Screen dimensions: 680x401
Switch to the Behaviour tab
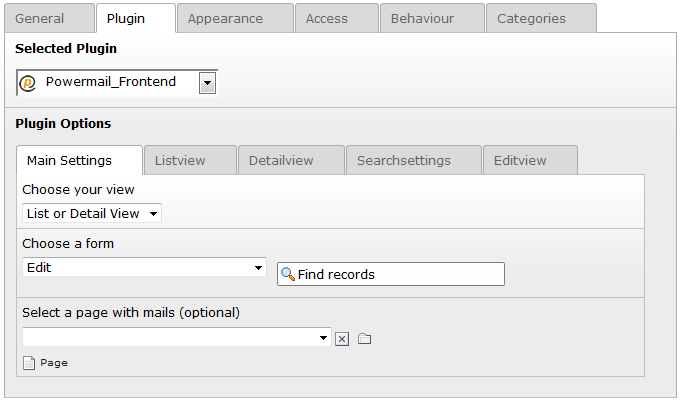(x=422, y=18)
